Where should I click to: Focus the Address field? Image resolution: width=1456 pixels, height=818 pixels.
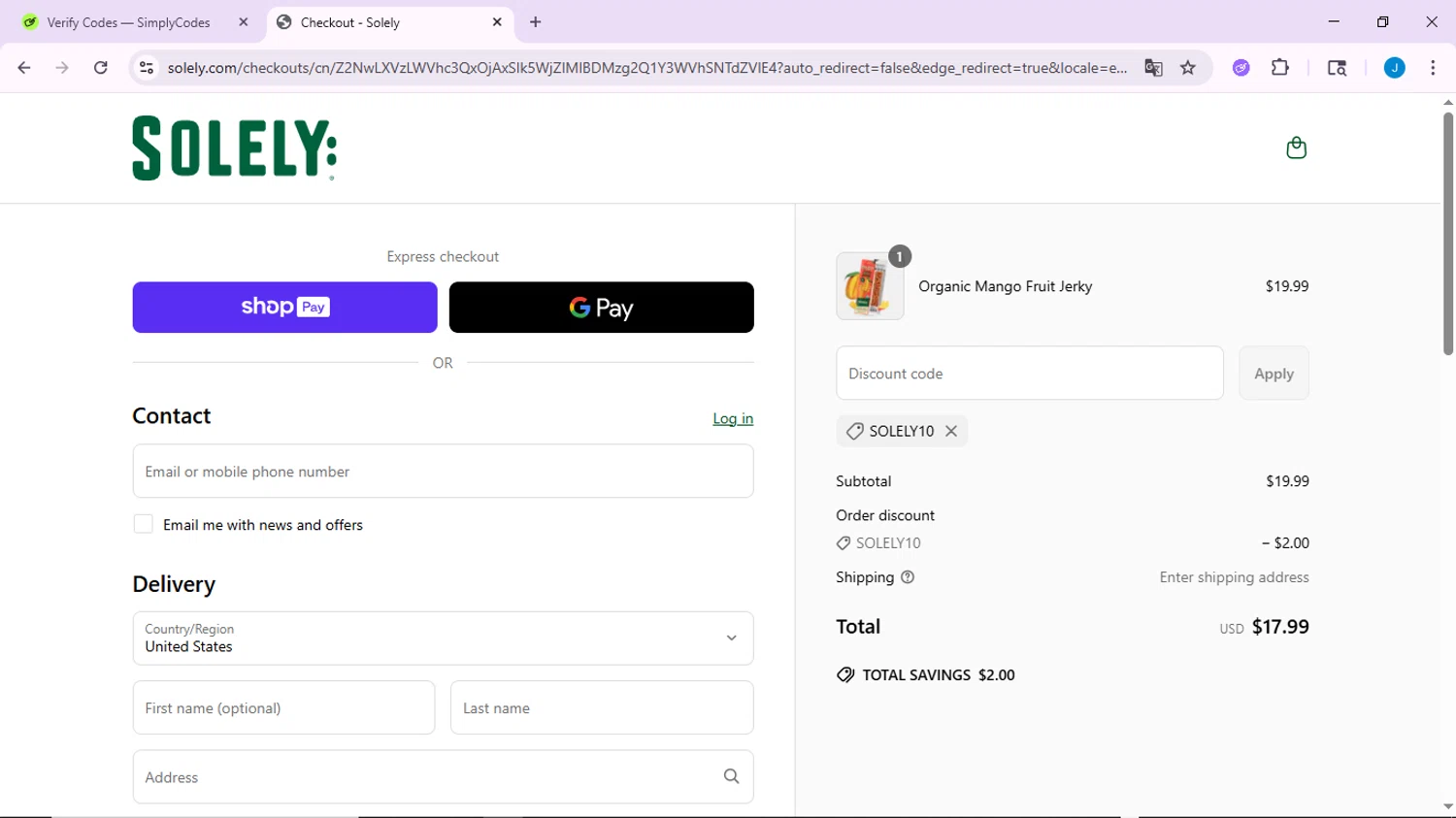(443, 776)
